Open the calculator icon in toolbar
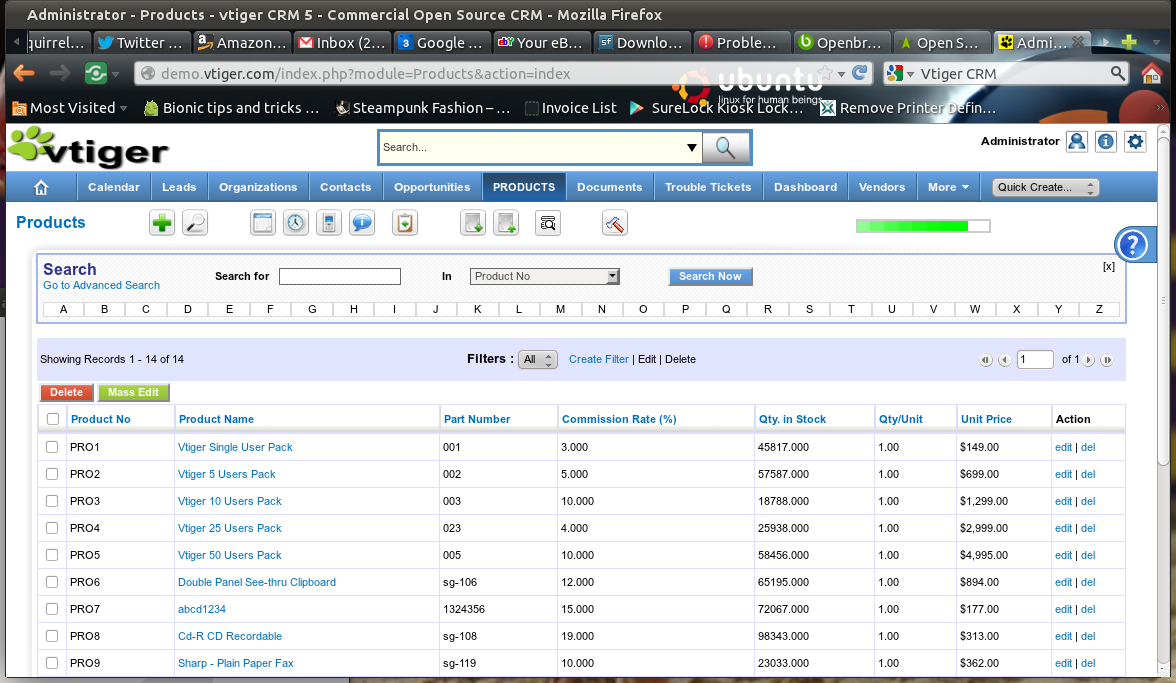The image size is (1176, 683). 328,223
